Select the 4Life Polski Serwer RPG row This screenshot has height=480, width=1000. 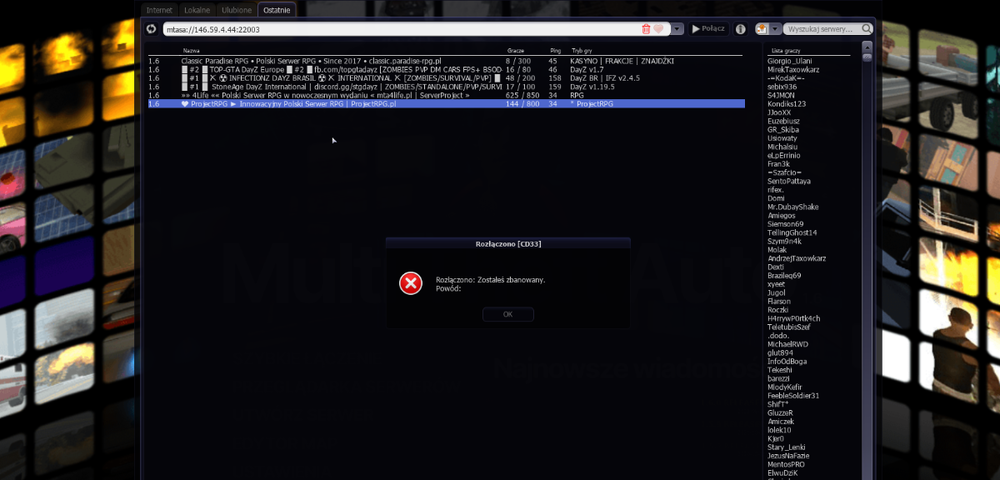[446, 95]
